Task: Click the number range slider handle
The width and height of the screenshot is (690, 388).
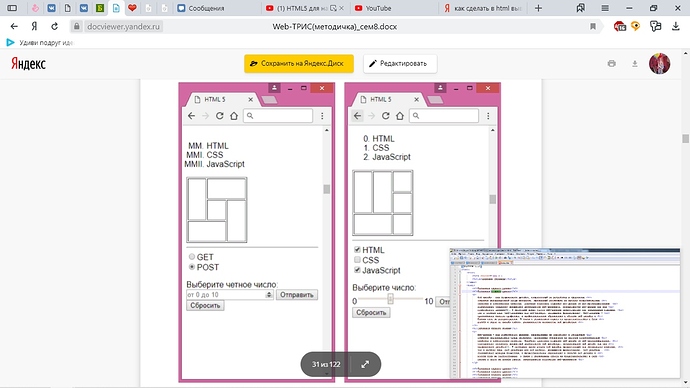Action: 390,299
